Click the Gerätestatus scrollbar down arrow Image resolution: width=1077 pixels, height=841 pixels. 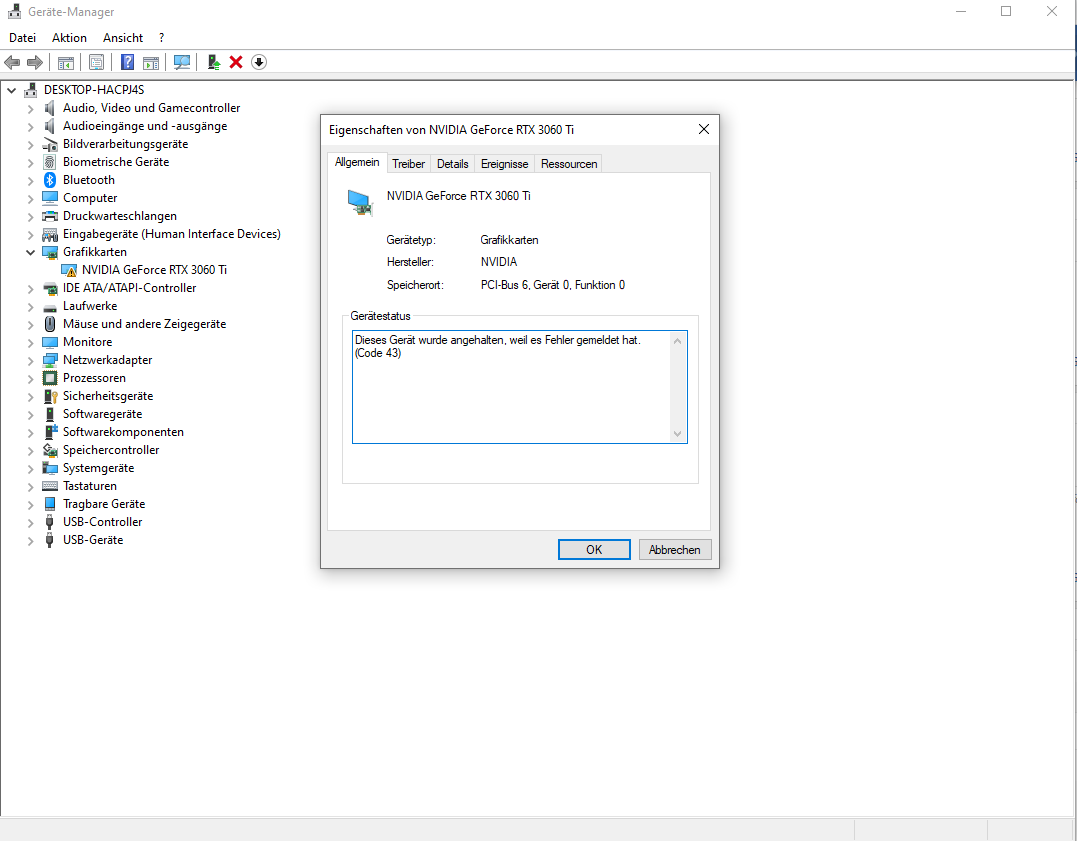tap(679, 435)
